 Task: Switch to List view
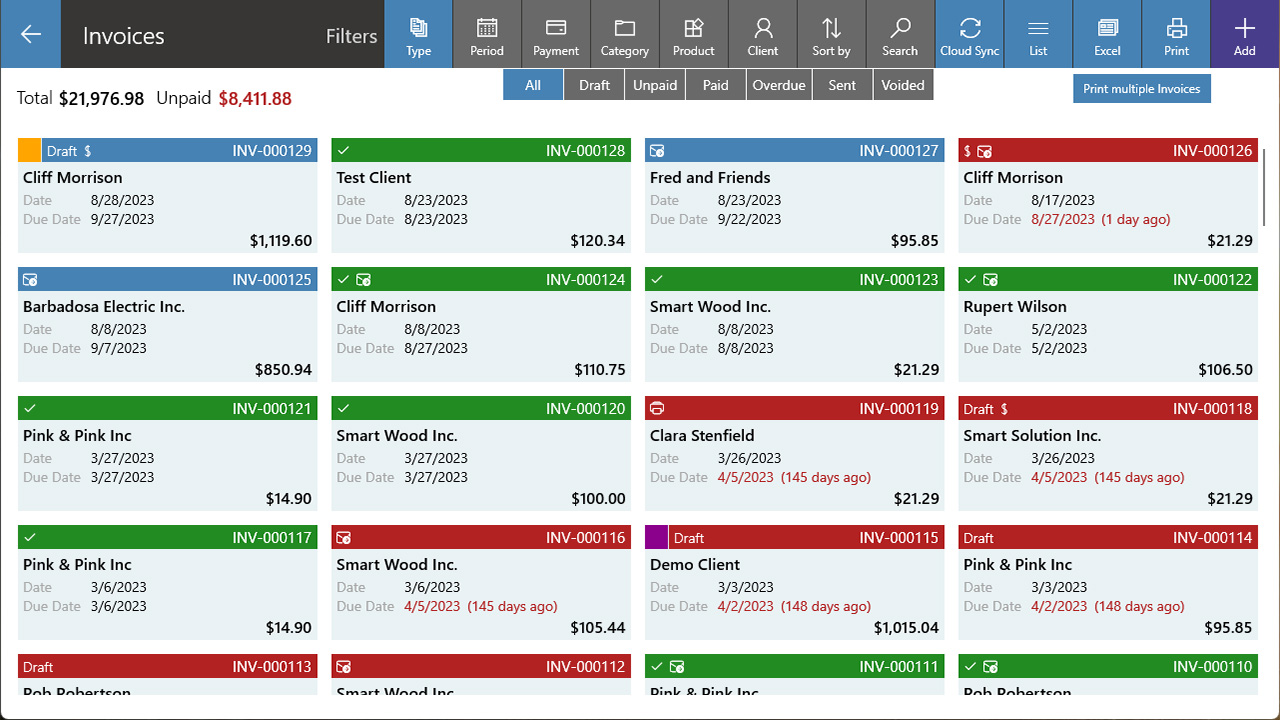coord(1038,34)
